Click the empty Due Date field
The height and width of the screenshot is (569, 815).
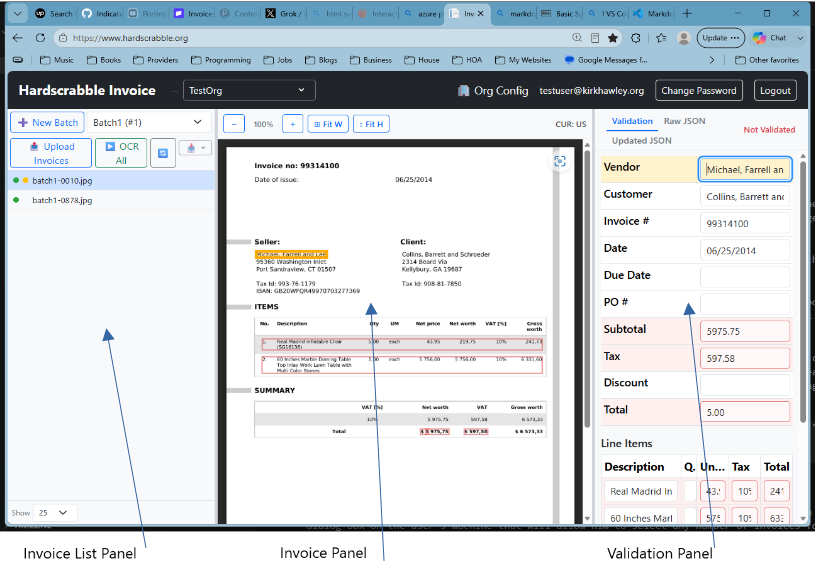click(745, 277)
